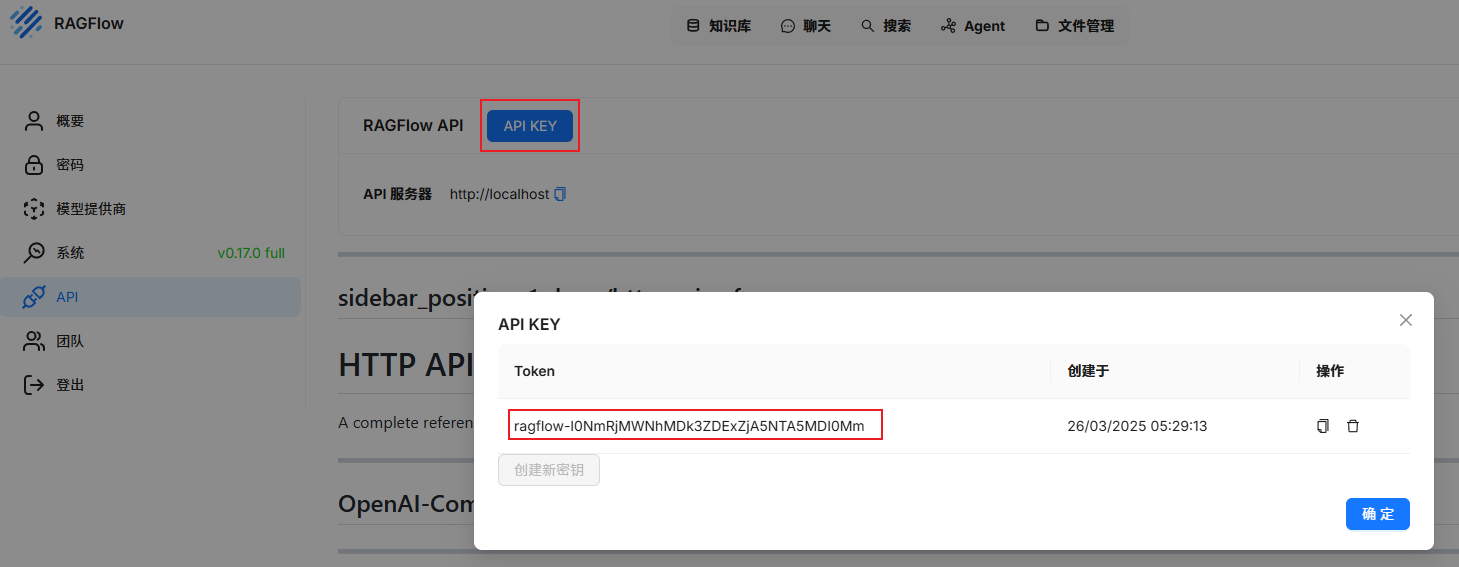Click the 文件管理 folder icon

1042,26
